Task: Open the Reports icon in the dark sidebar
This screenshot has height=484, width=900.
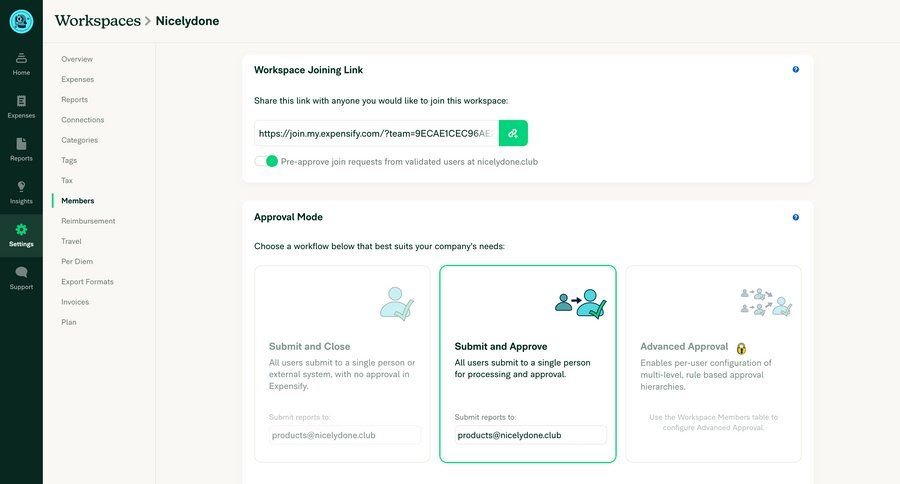Action: pyautogui.click(x=21, y=144)
